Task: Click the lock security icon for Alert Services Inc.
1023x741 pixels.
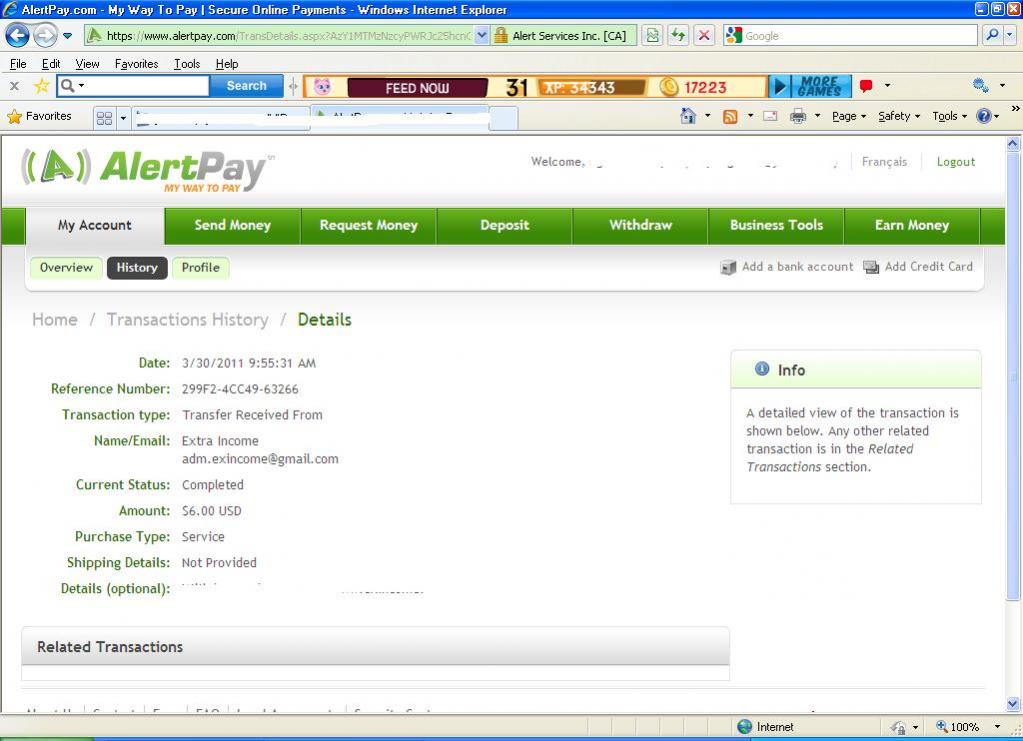Action: coord(500,36)
